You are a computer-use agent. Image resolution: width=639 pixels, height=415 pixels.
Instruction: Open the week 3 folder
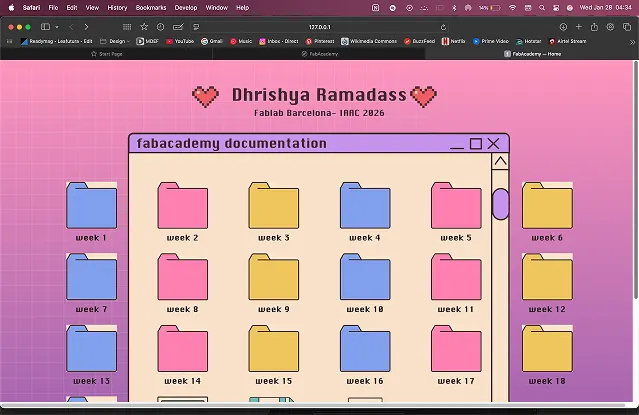(273, 205)
